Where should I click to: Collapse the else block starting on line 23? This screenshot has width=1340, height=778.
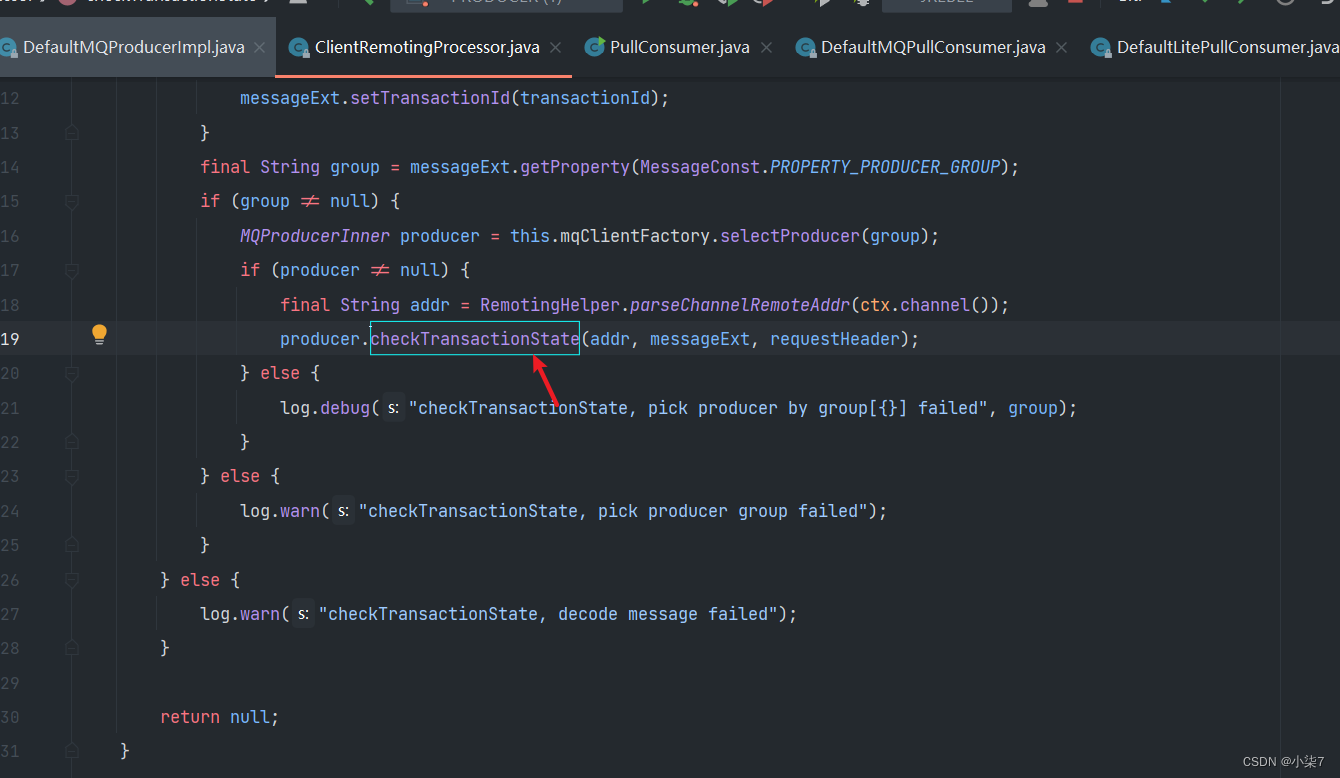71,476
